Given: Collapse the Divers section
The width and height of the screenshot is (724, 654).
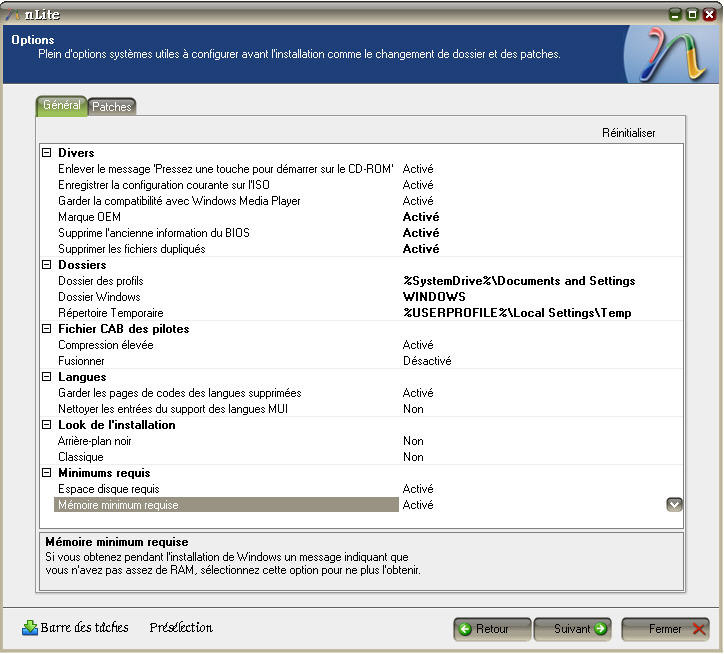Looking at the screenshot, I should [x=47, y=152].
